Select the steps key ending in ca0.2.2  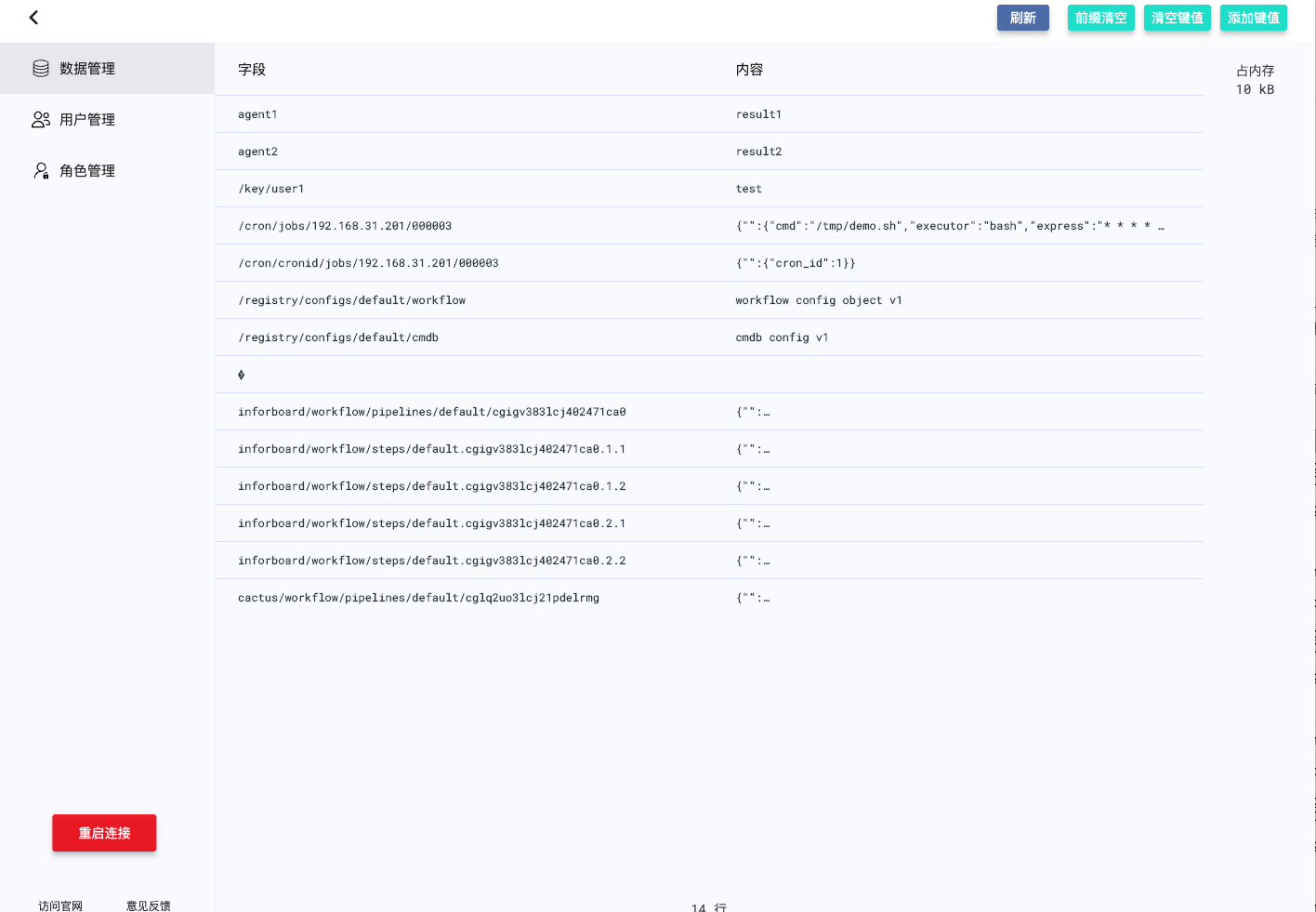click(x=432, y=561)
